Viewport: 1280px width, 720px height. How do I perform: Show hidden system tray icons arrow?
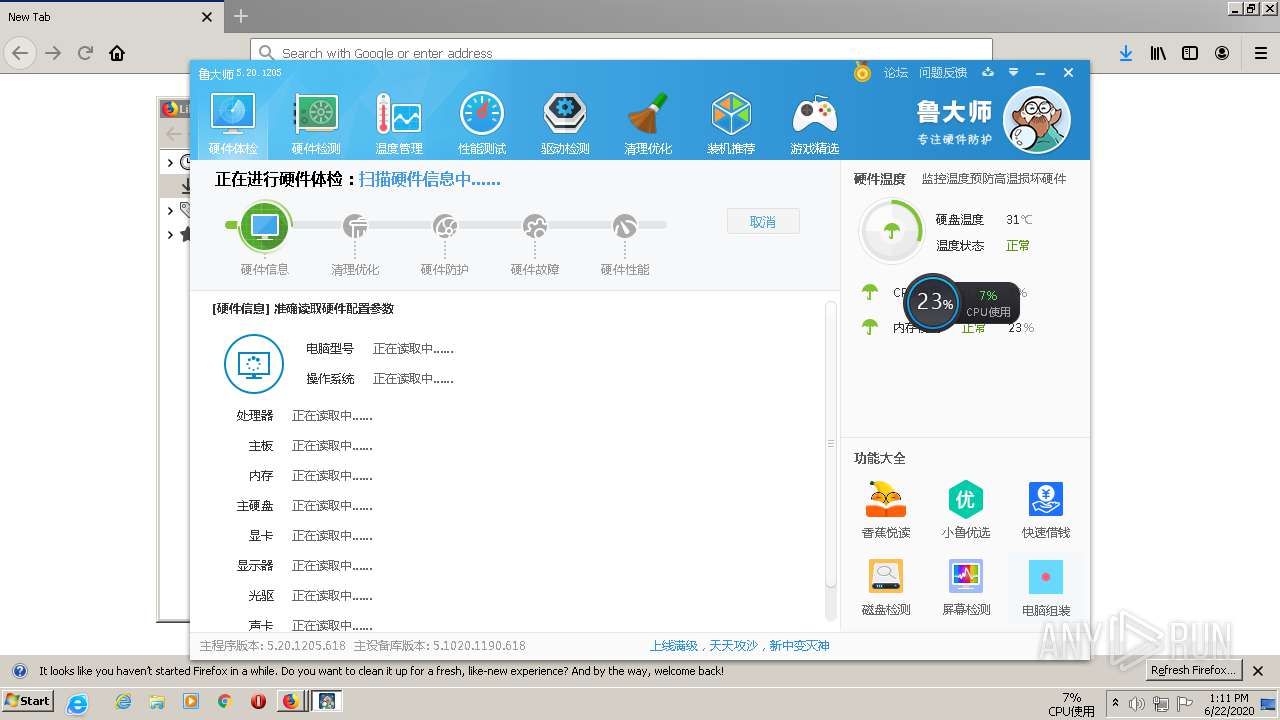1116,702
